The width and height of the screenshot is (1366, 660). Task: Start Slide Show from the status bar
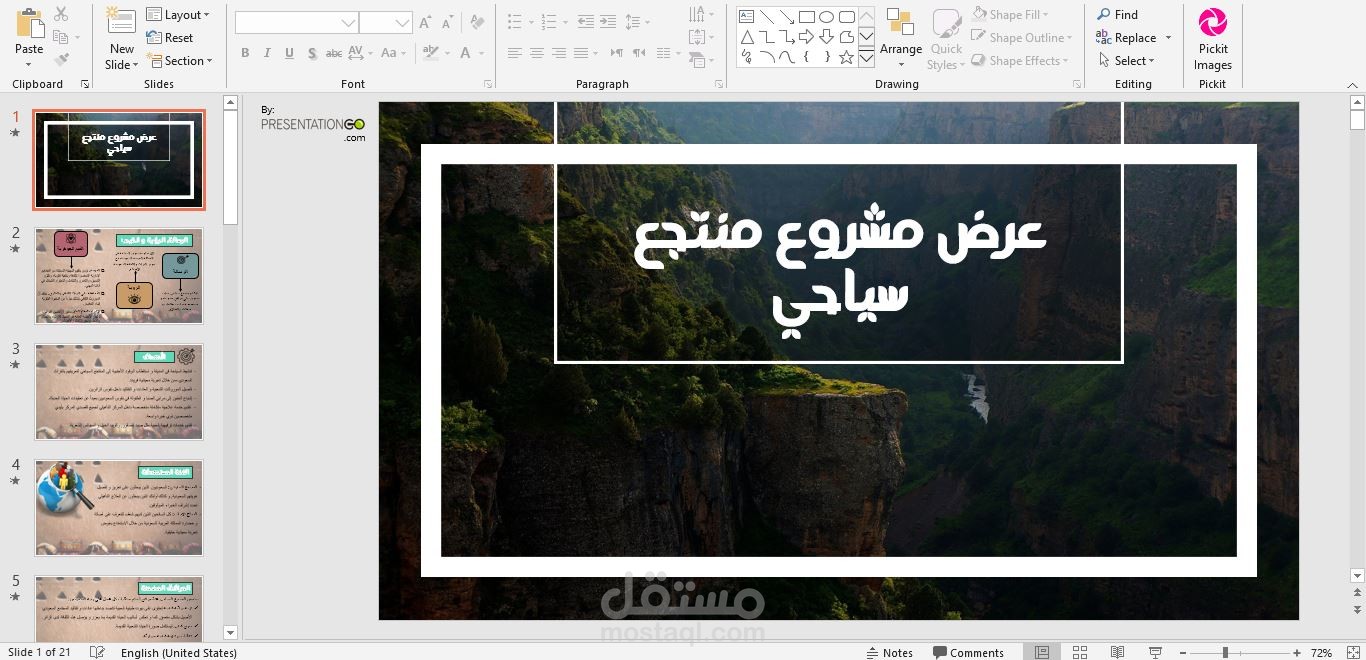1155,652
